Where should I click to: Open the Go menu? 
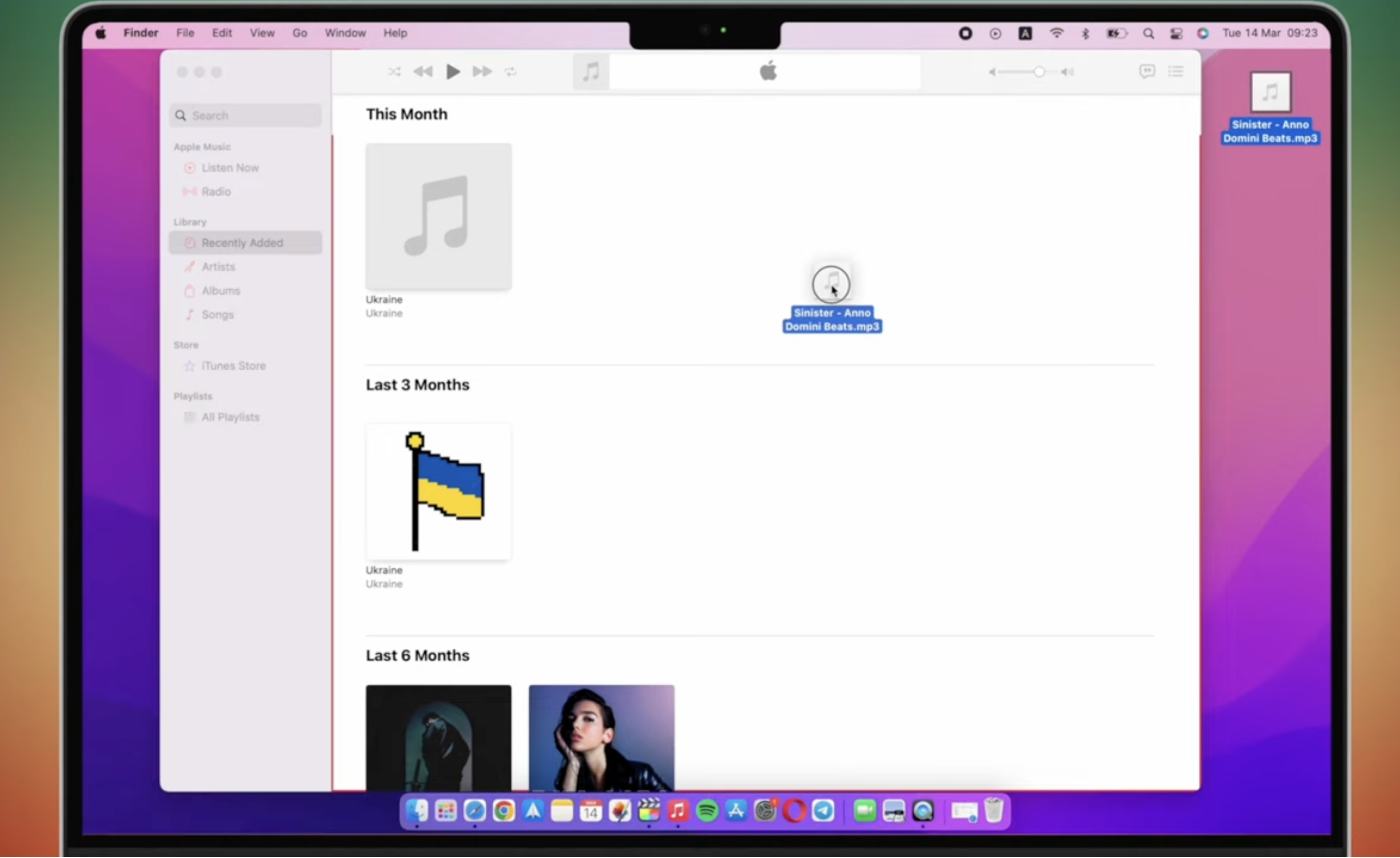click(300, 33)
